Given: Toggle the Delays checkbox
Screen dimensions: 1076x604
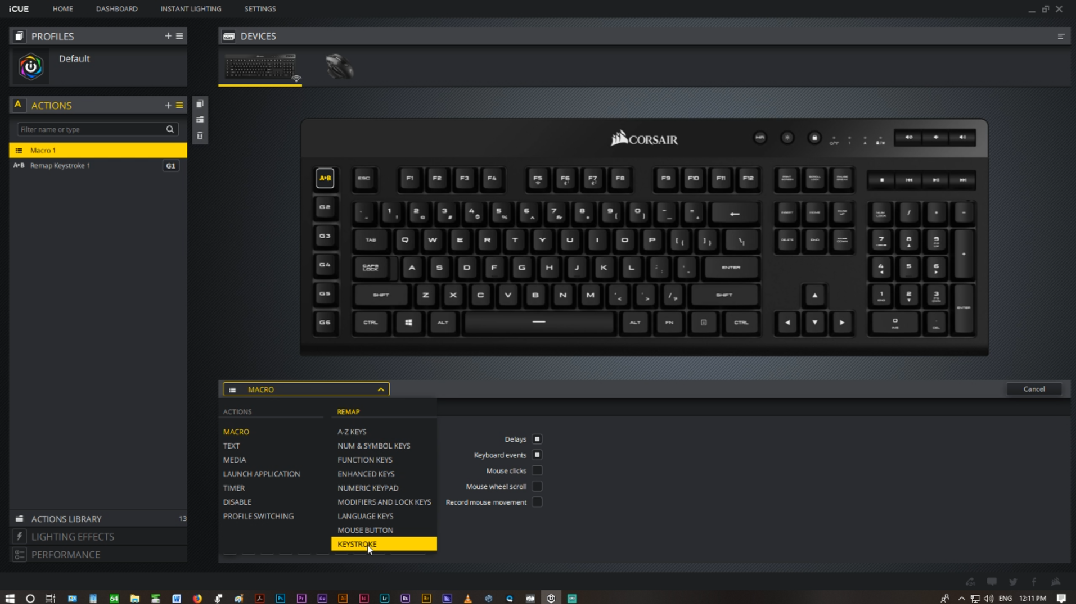Looking at the screenshot, I should coord(537,439).
